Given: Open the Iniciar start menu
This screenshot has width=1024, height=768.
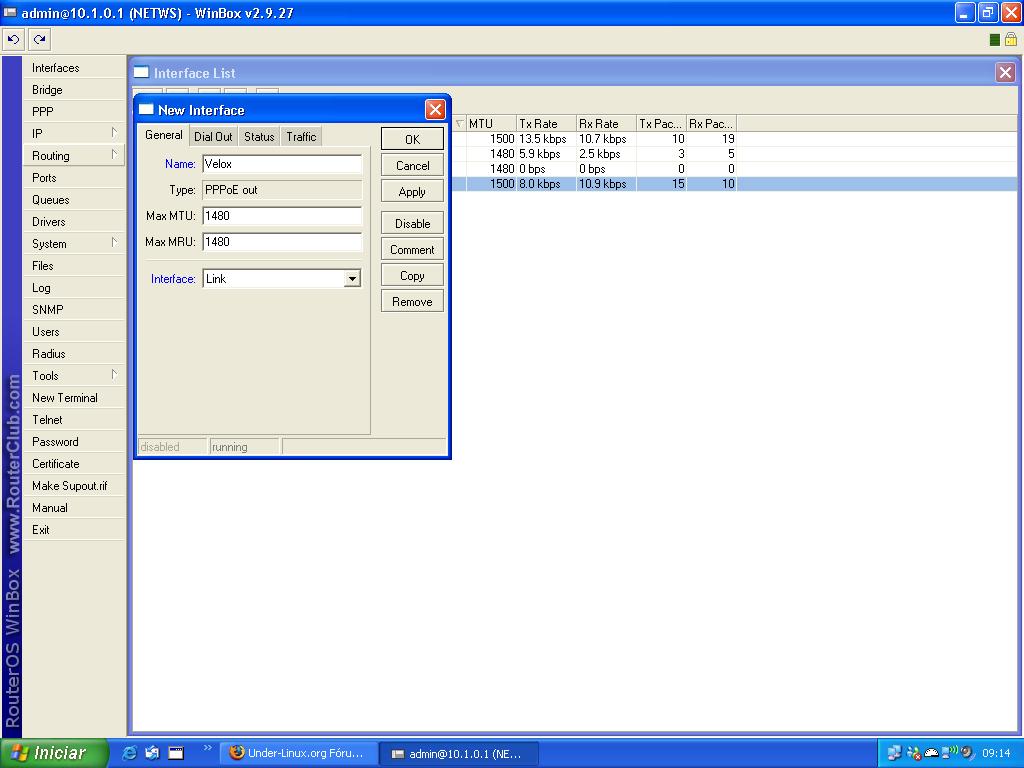Looking at the screenshot, I should tap(55, 753).
